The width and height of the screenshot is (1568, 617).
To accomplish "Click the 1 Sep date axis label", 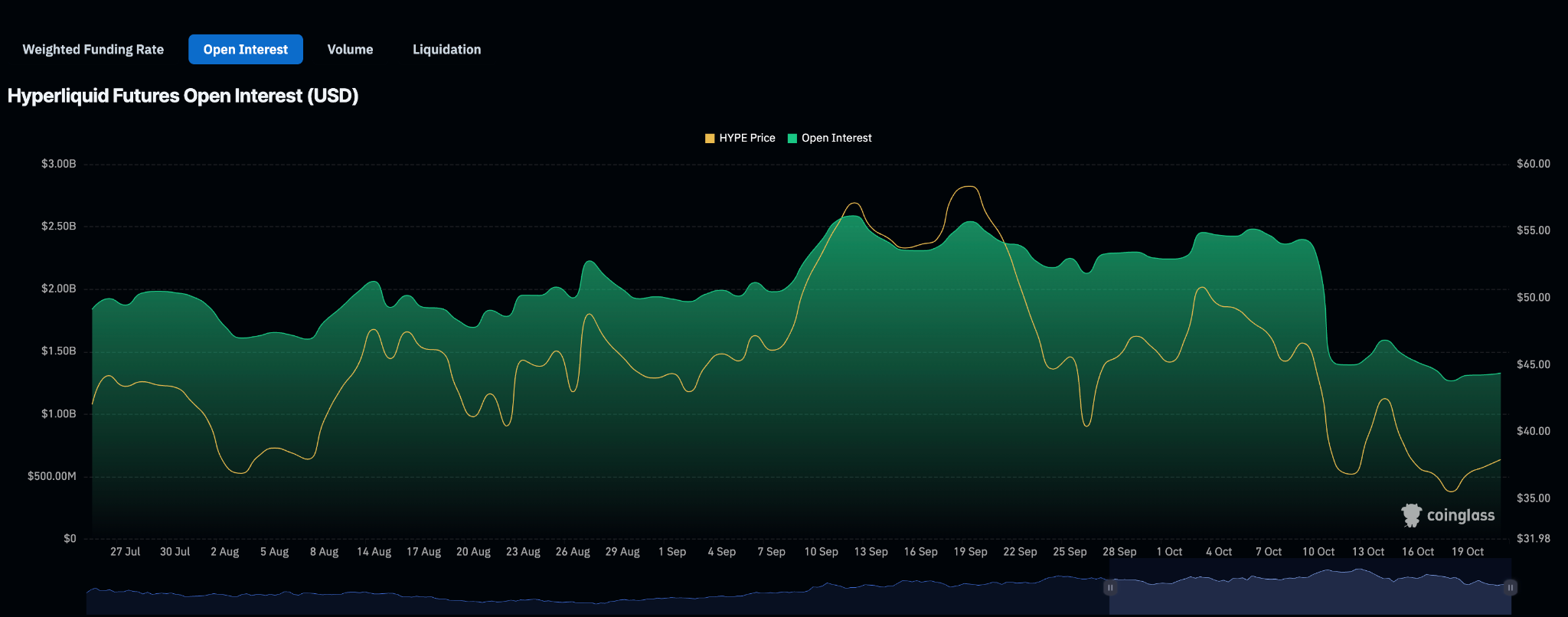I will pos(671,552).
